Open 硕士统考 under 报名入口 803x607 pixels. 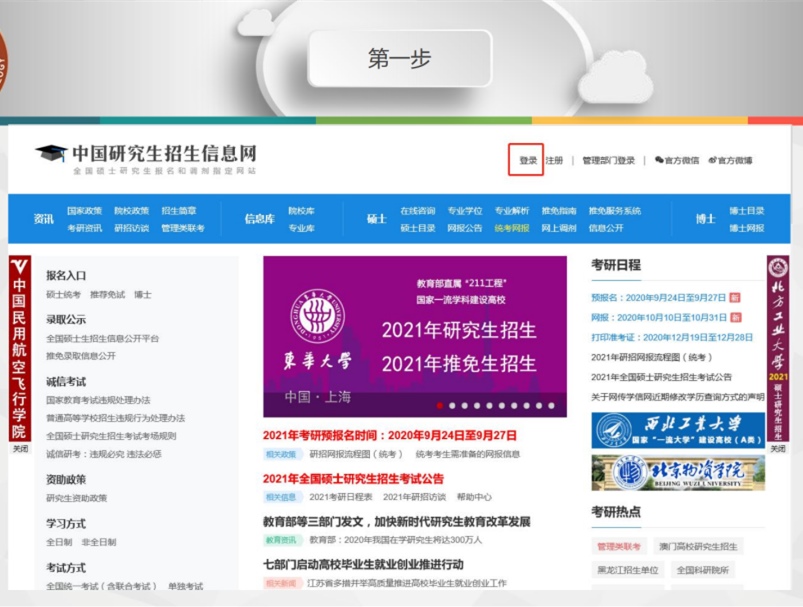[63, 294]
